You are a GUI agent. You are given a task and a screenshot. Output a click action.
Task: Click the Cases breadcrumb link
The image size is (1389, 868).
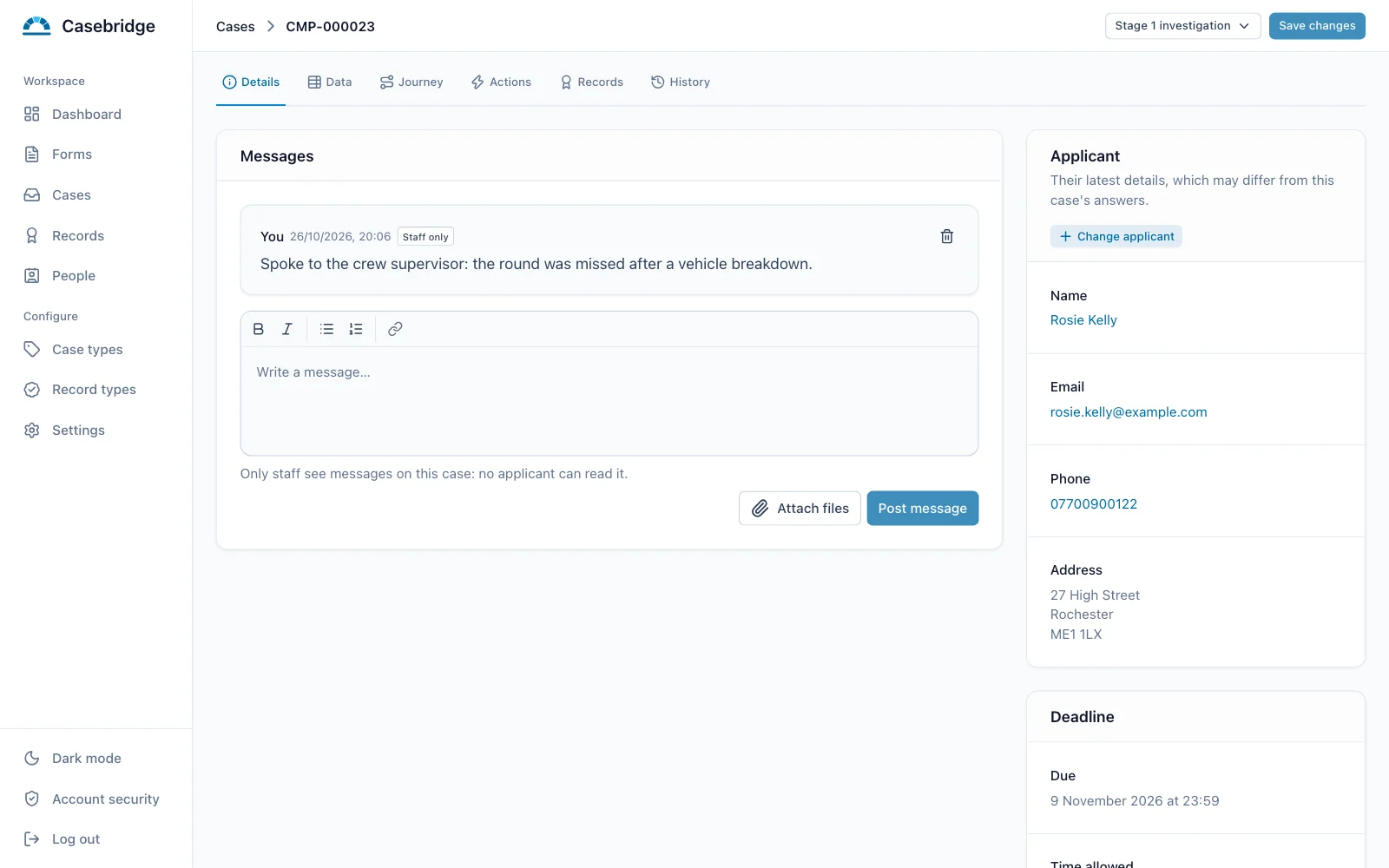235,27
